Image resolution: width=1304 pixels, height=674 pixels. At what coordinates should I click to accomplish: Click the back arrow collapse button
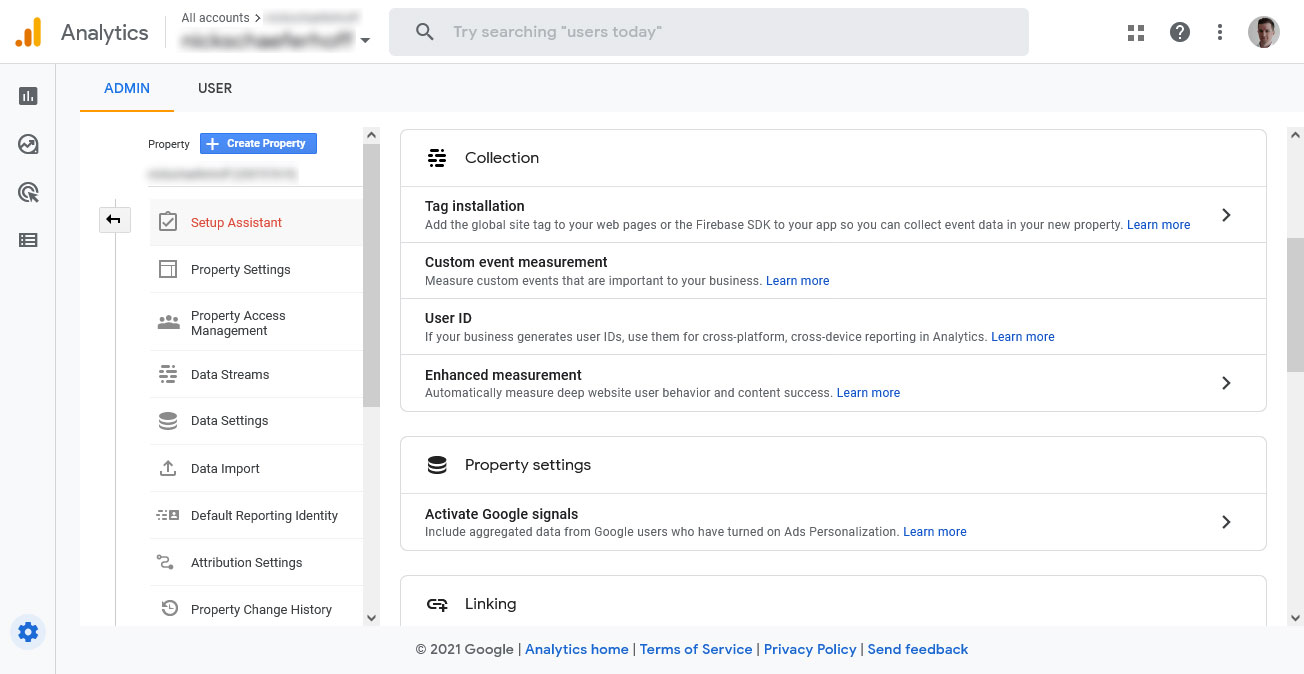coord(115,219)
